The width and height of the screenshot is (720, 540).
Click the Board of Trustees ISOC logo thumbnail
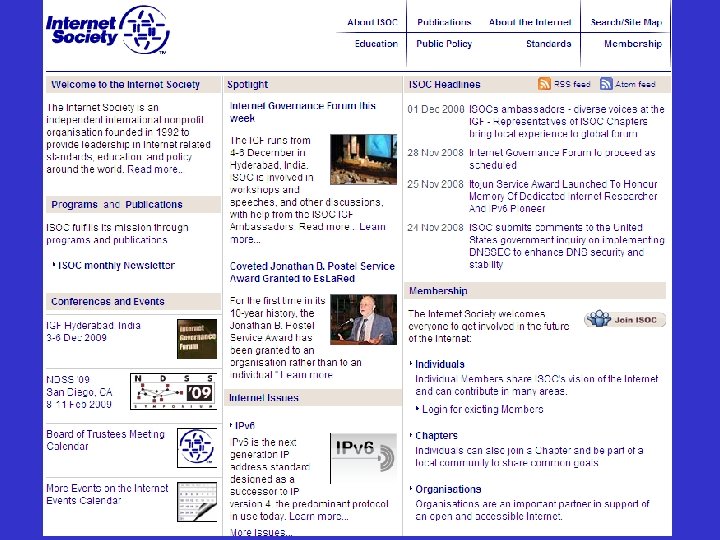point(197,448)
